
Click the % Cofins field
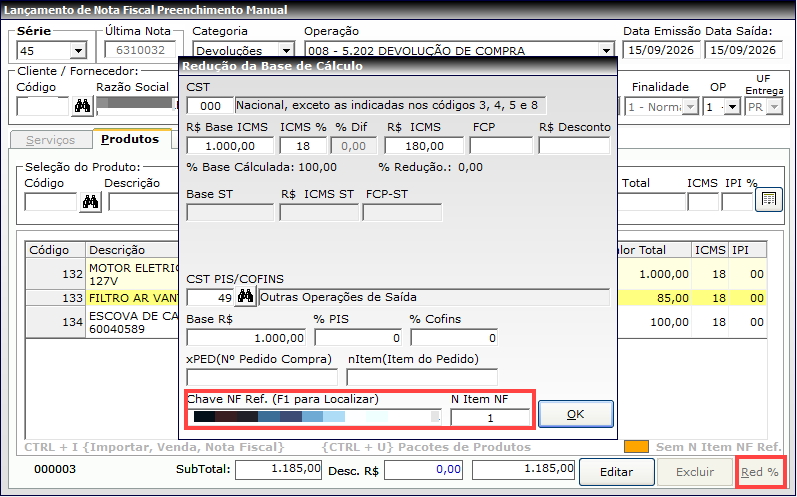point(454,338)
